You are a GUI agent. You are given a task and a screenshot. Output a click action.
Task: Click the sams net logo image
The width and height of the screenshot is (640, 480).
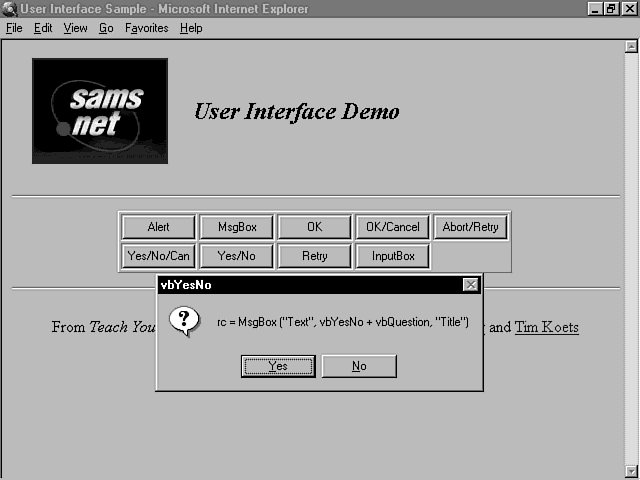(100, 110)
